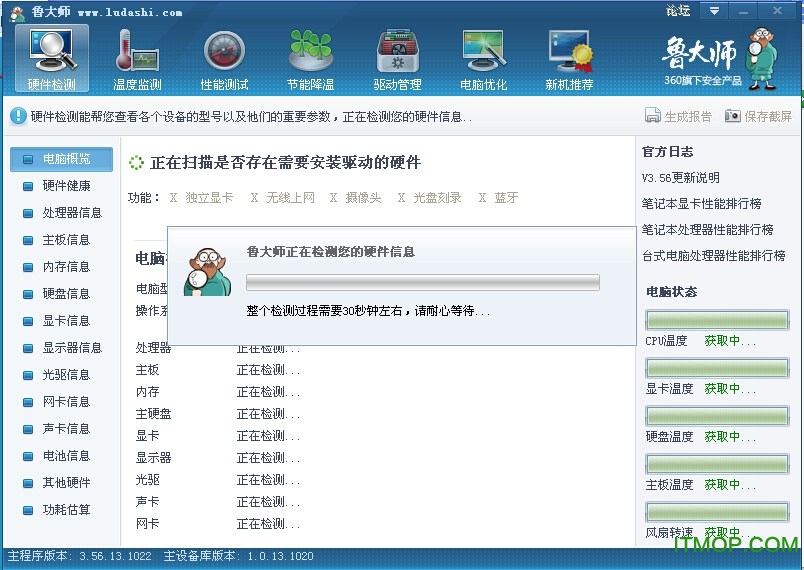Click the 蓝牙 feature indicator

tap(498, 198)
